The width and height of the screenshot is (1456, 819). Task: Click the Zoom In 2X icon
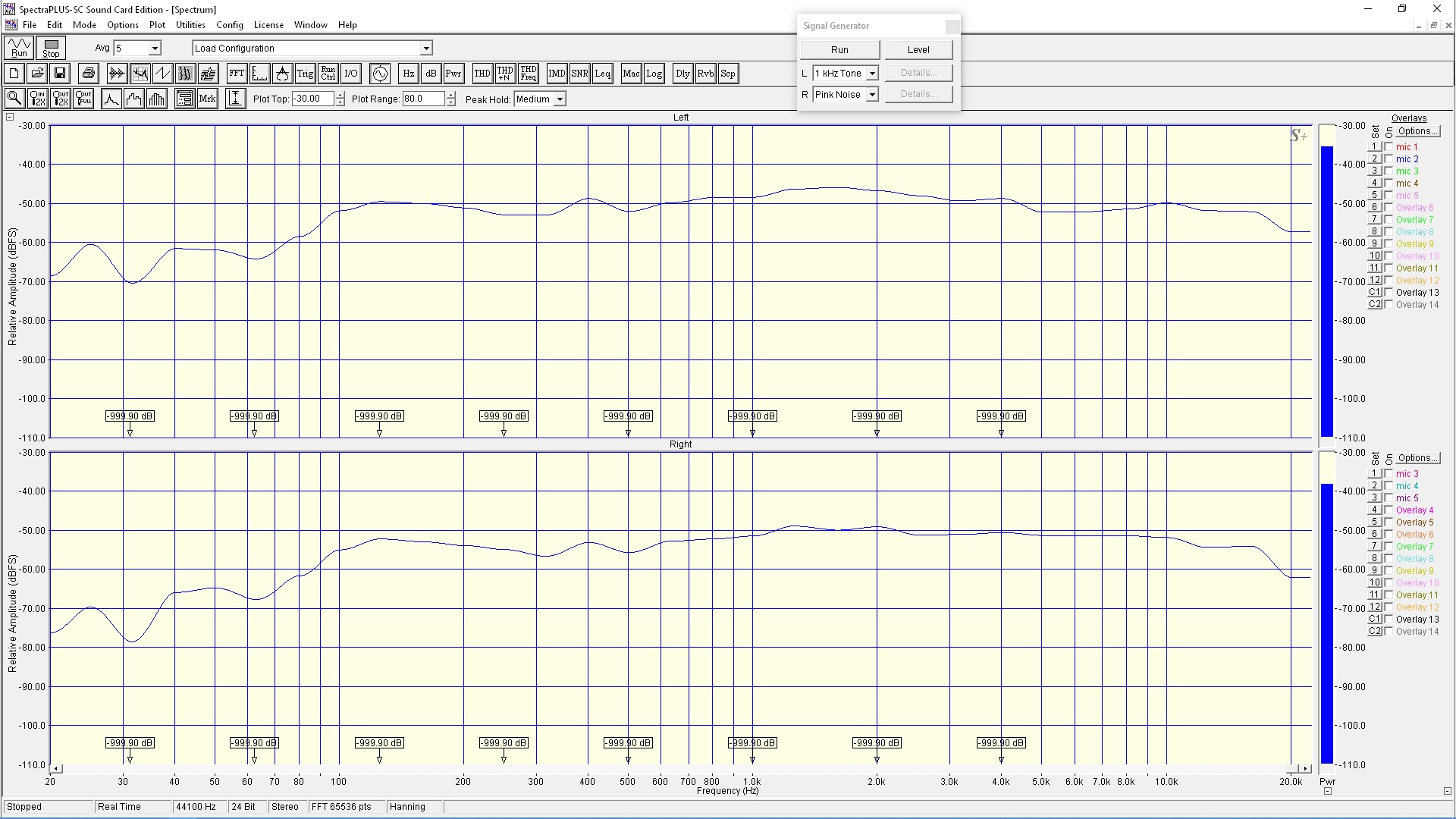(37, 99)
